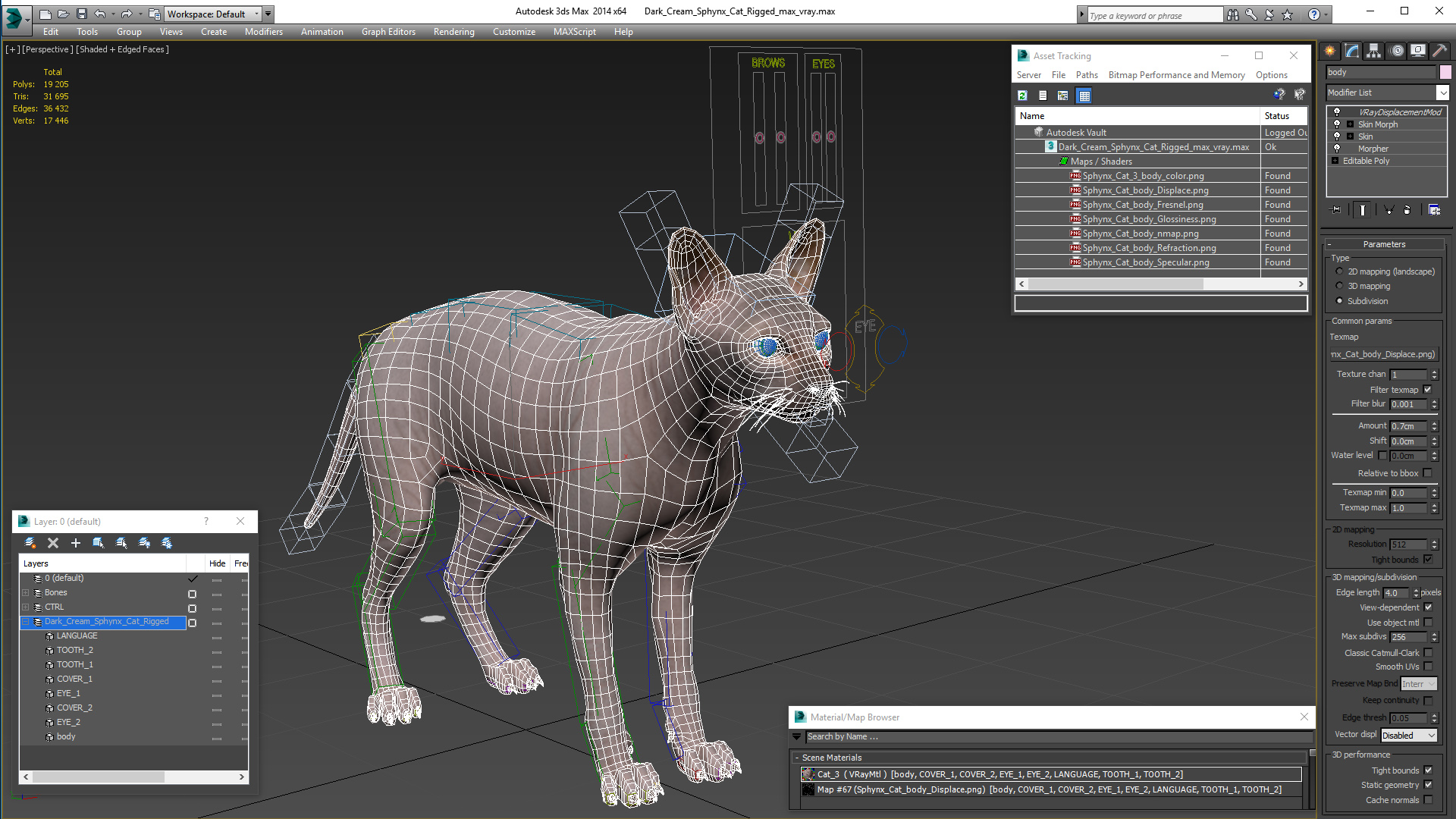The height and width of the screenshot is (819, 1456).
Task: Expand the Skin Morph modifier
Action: click(x=1350, y=124)
